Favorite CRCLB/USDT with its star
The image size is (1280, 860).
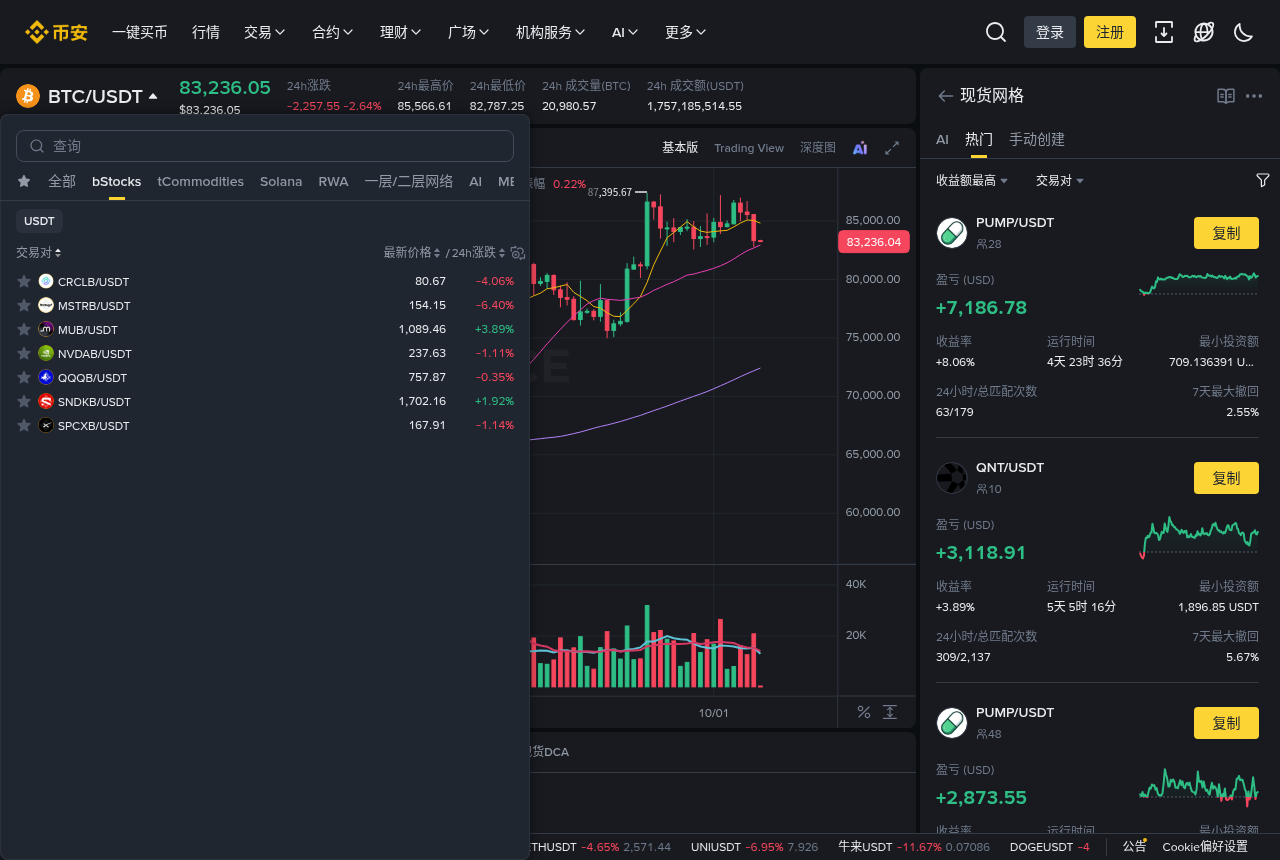coord(24,281)
